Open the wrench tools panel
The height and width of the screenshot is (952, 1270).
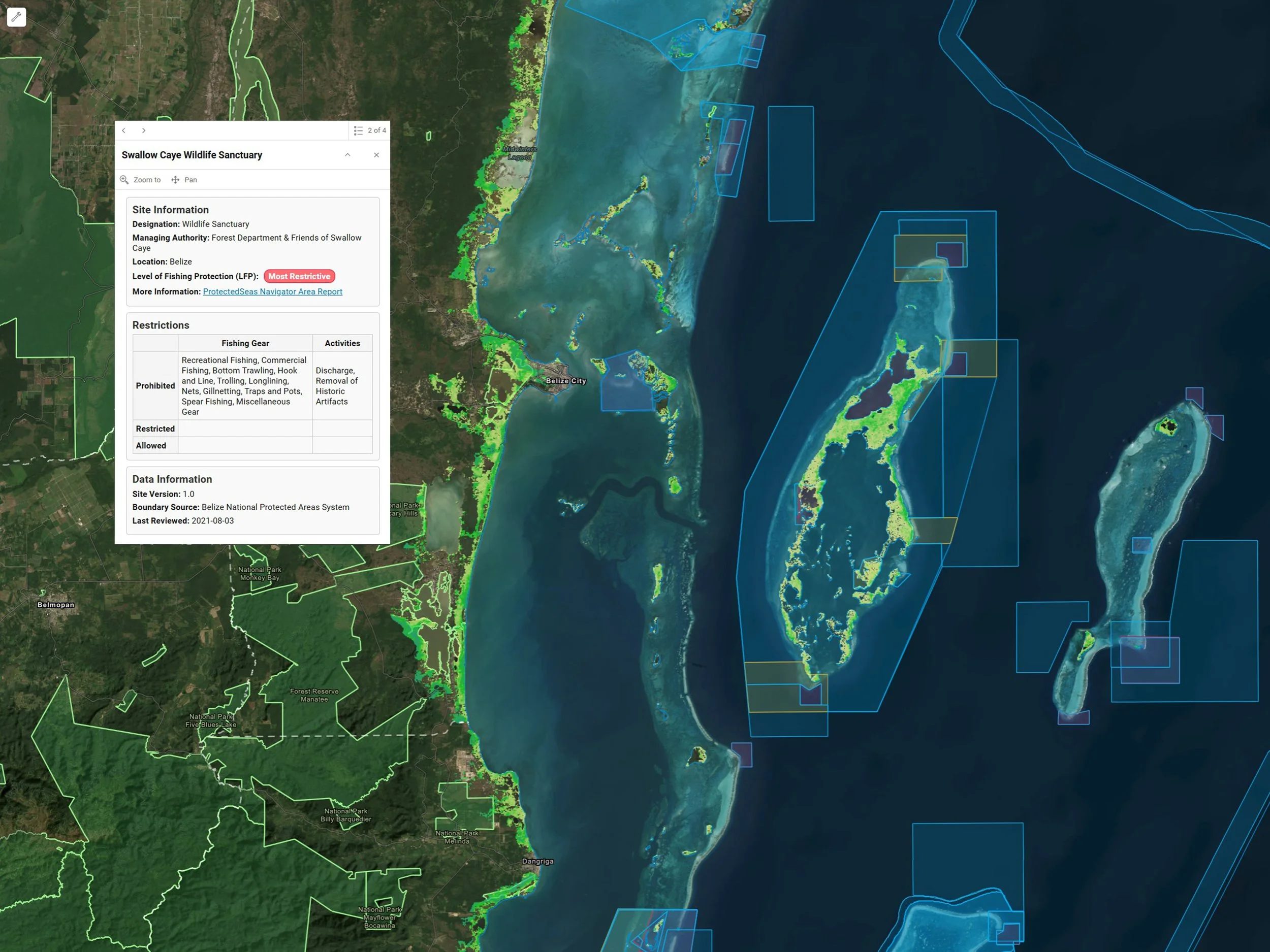(17, 17)
